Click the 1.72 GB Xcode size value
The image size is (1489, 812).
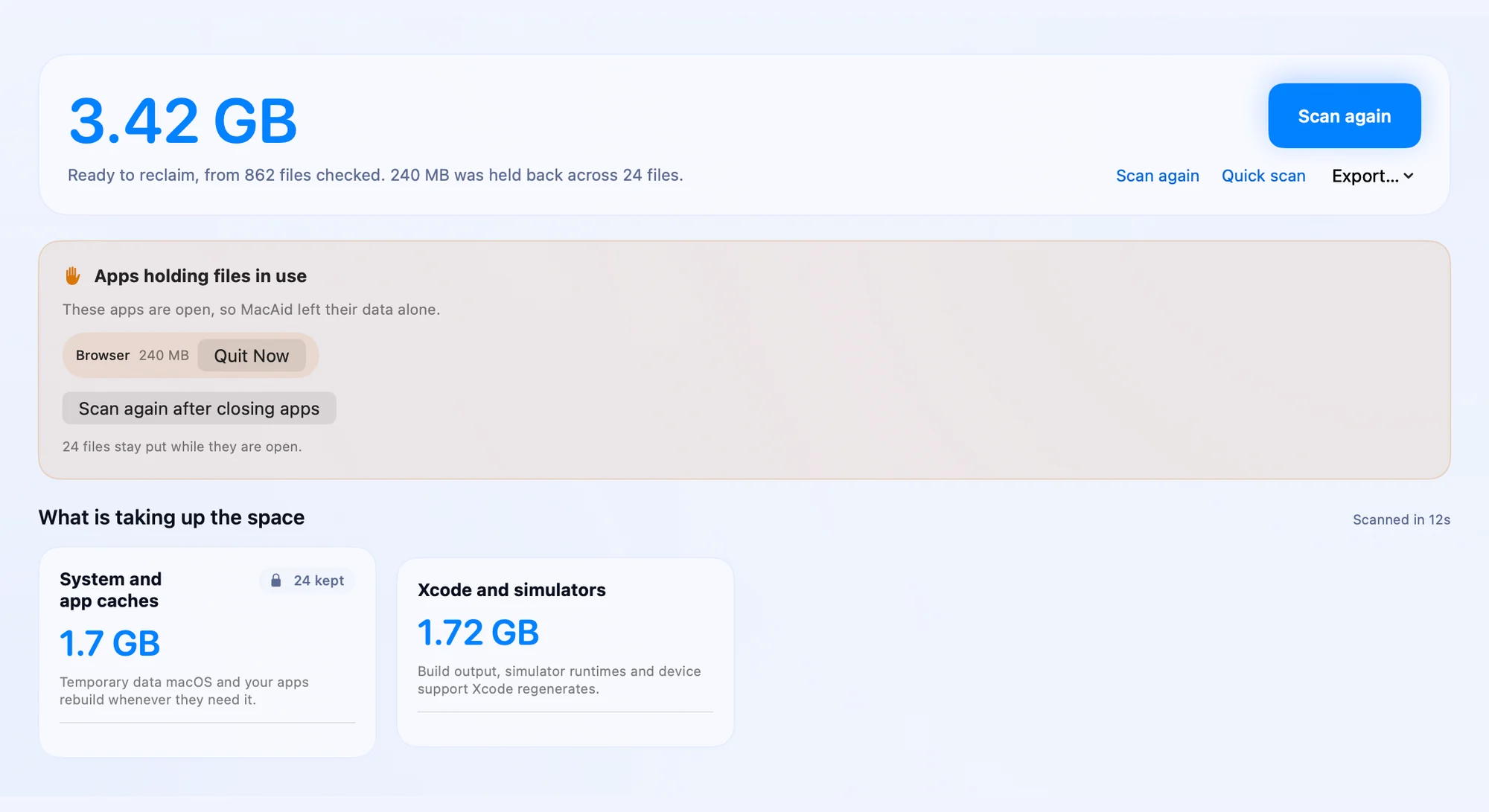[478, 633]
